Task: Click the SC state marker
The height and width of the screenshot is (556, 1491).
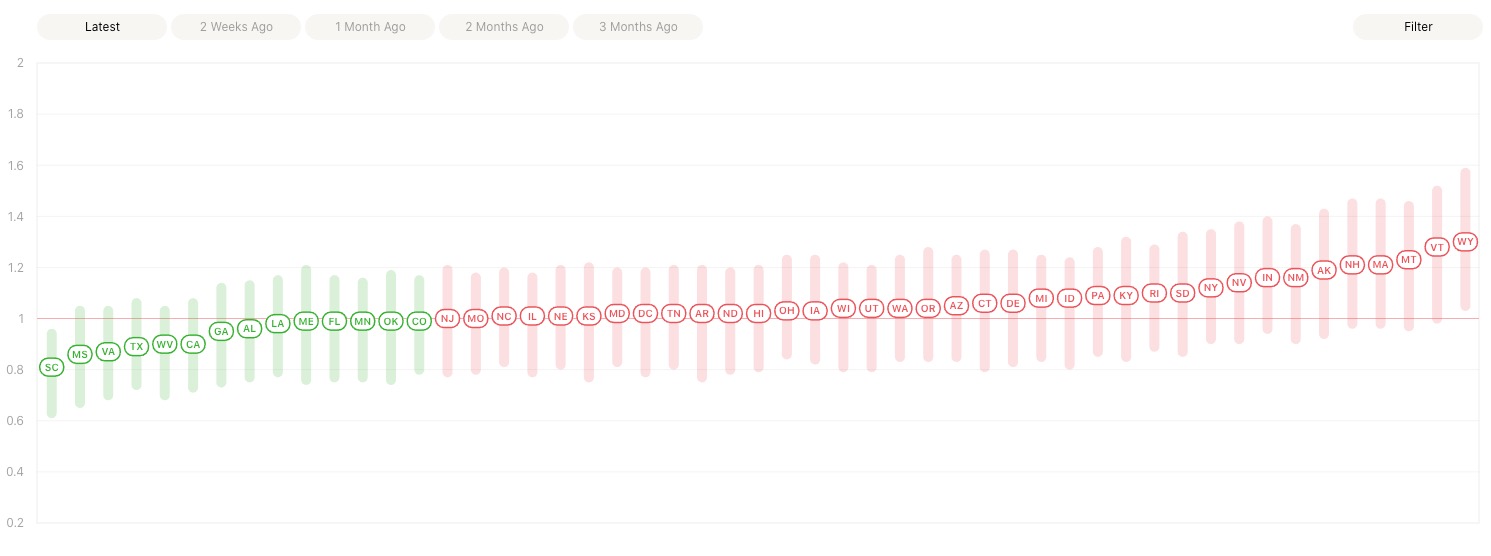Action: tap(52, 368)
